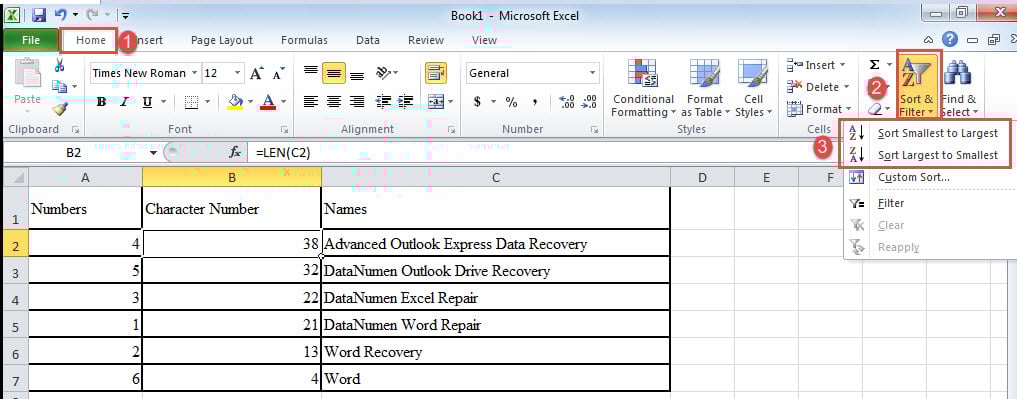Image resolution: width=1017 pixels, height=399 pixels.
Task: Switch to Page Layout tab
Action: pos(221,40)
